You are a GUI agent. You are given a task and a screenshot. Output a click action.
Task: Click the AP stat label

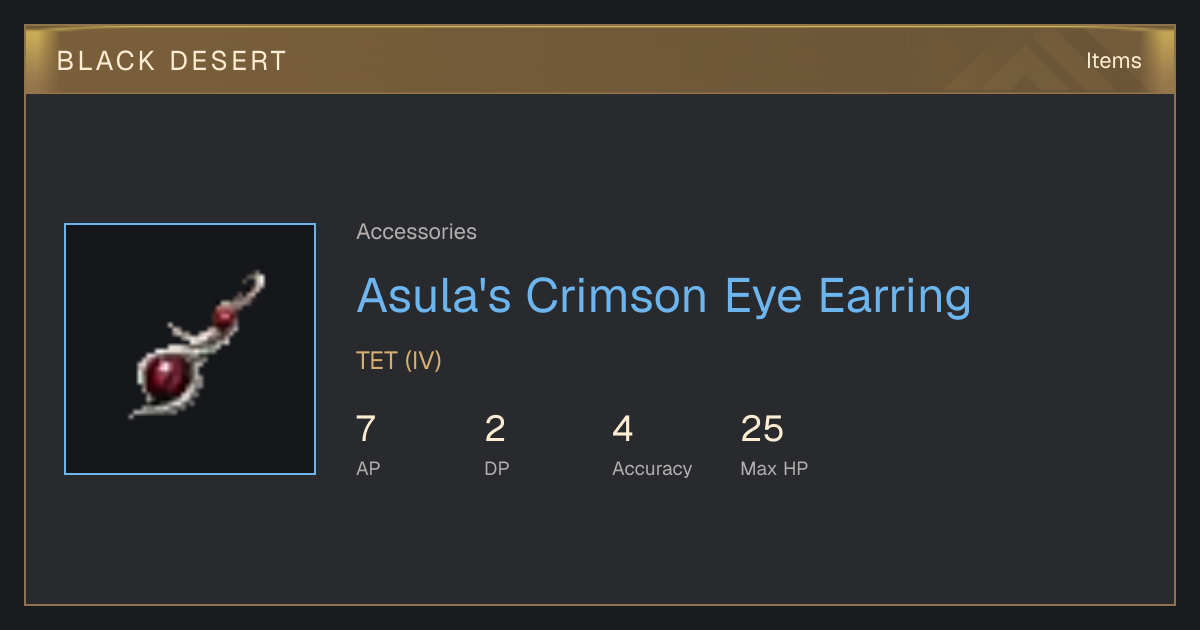coord(368,468)
